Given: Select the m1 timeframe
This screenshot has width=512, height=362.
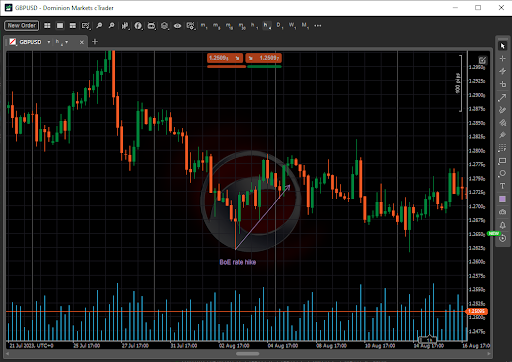Looking at the screenshot, I should tap(204, 26).
